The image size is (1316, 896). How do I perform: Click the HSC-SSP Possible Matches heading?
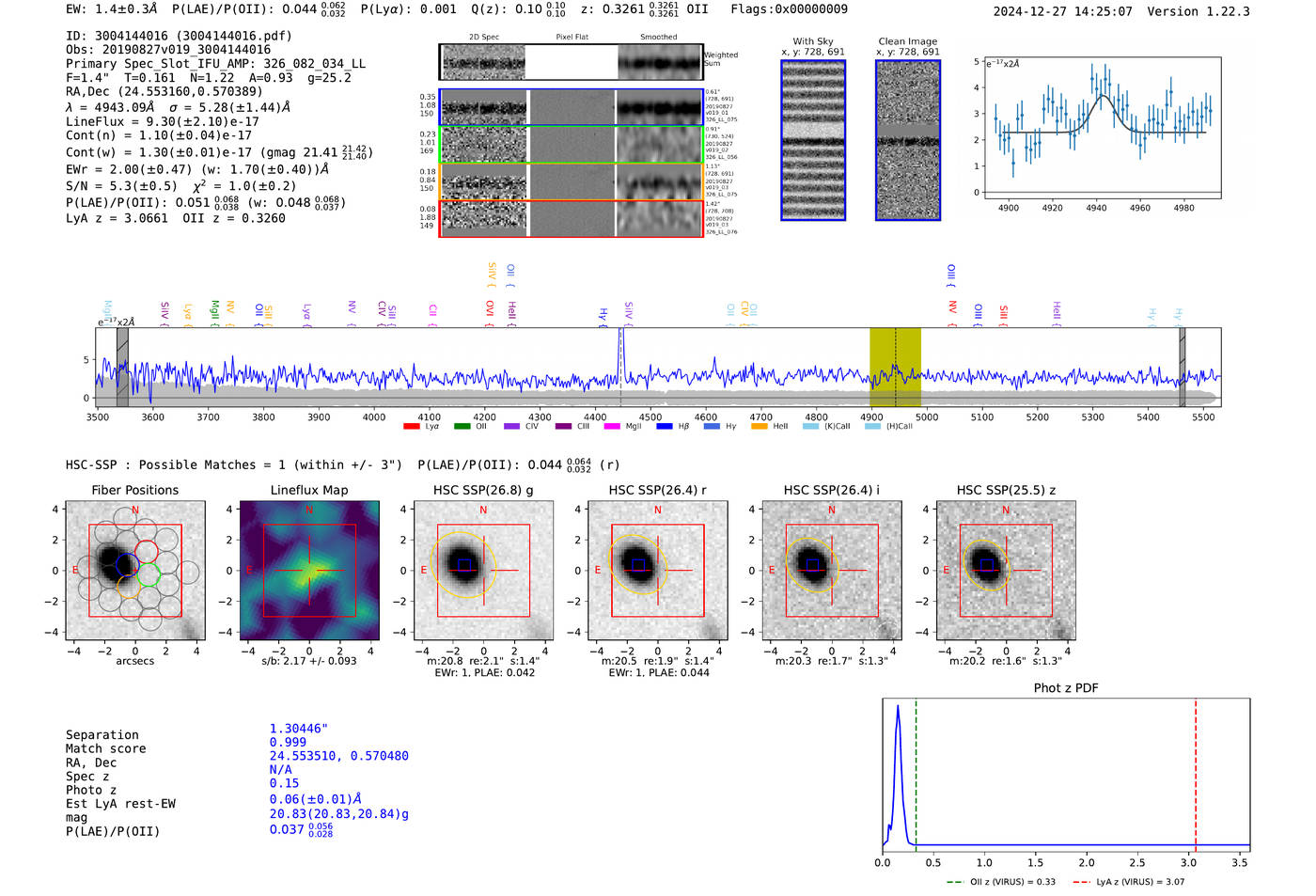point(234,464)
